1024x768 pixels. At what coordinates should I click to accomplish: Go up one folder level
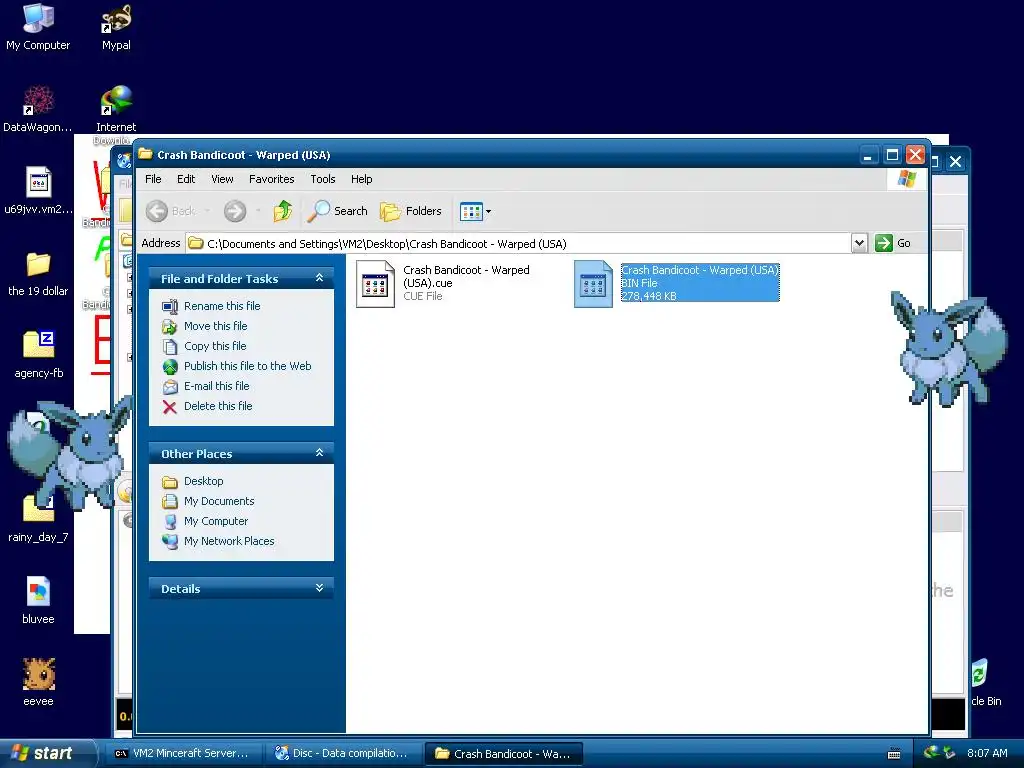coord(283,211)
